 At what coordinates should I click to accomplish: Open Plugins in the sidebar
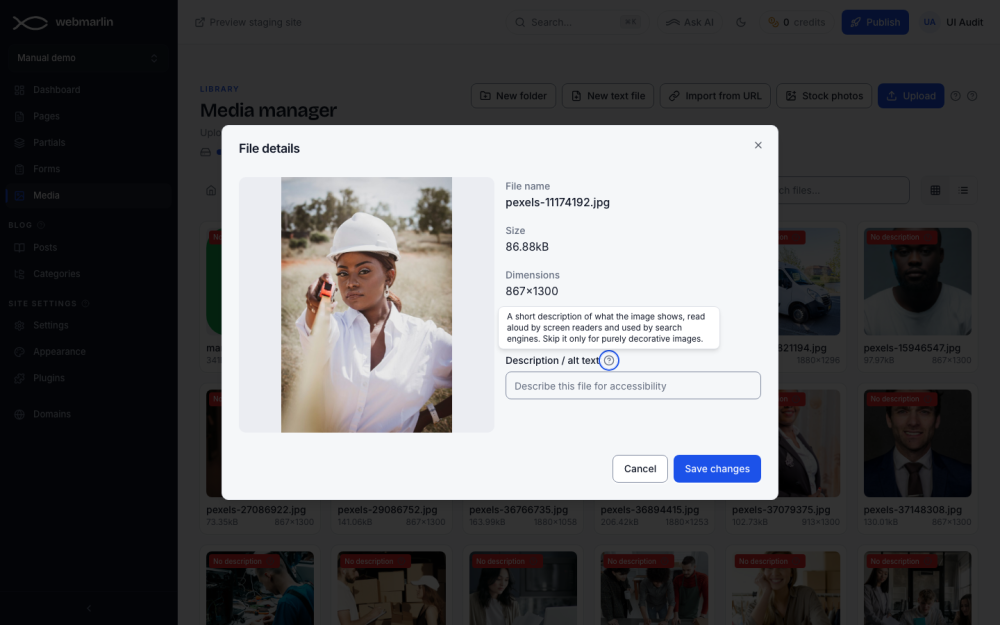[88, 378]
